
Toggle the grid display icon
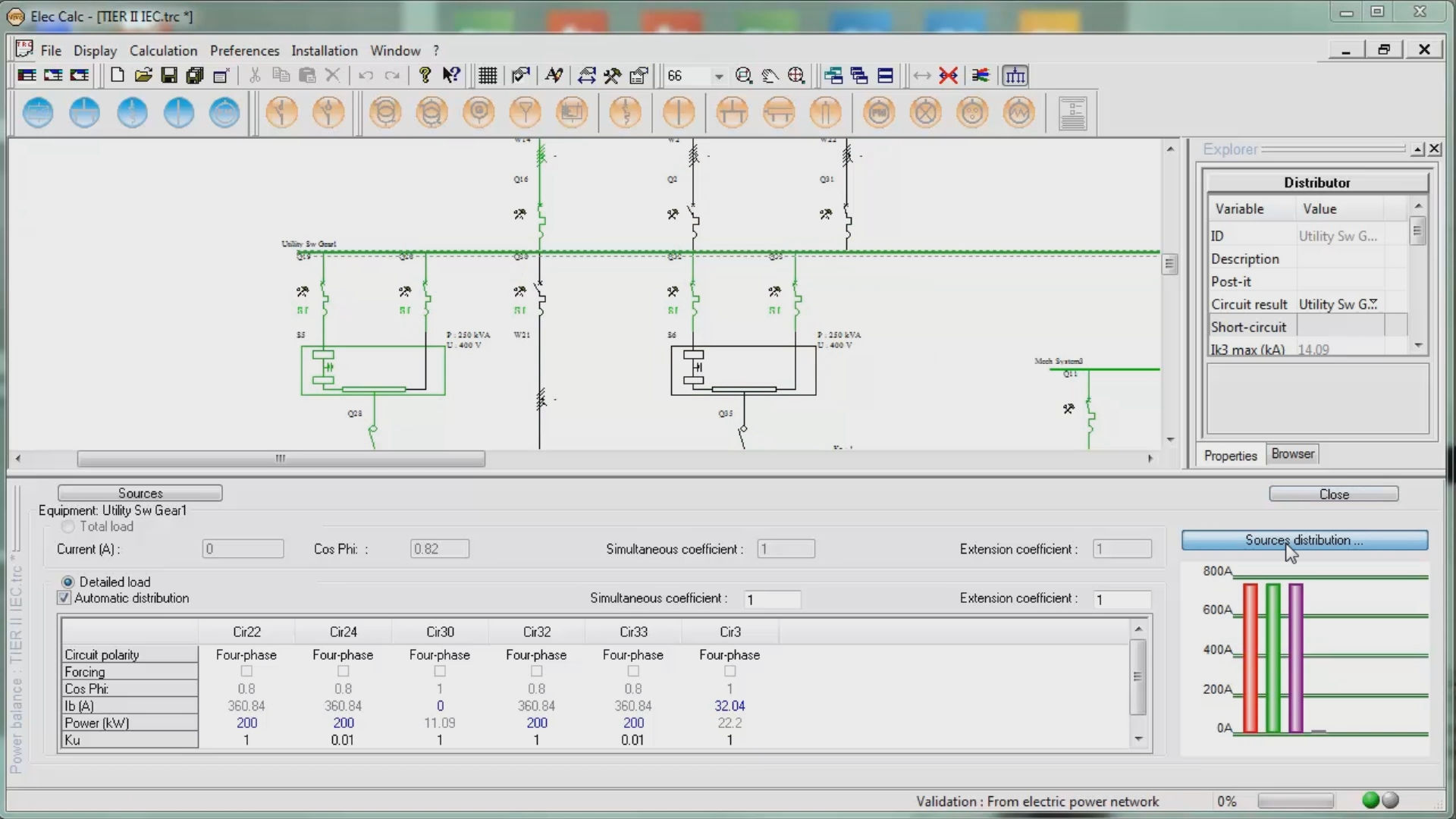(x=488, y=75)
